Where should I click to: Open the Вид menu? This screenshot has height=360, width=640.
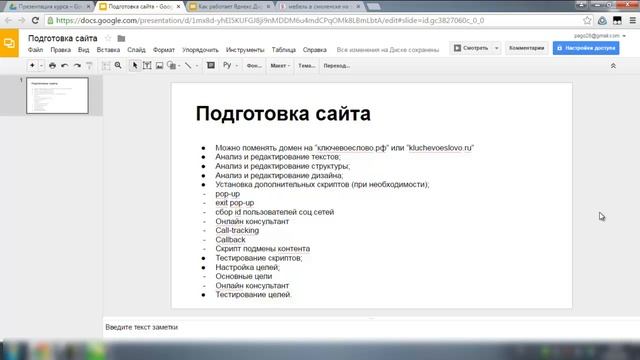tap(84, 50)
